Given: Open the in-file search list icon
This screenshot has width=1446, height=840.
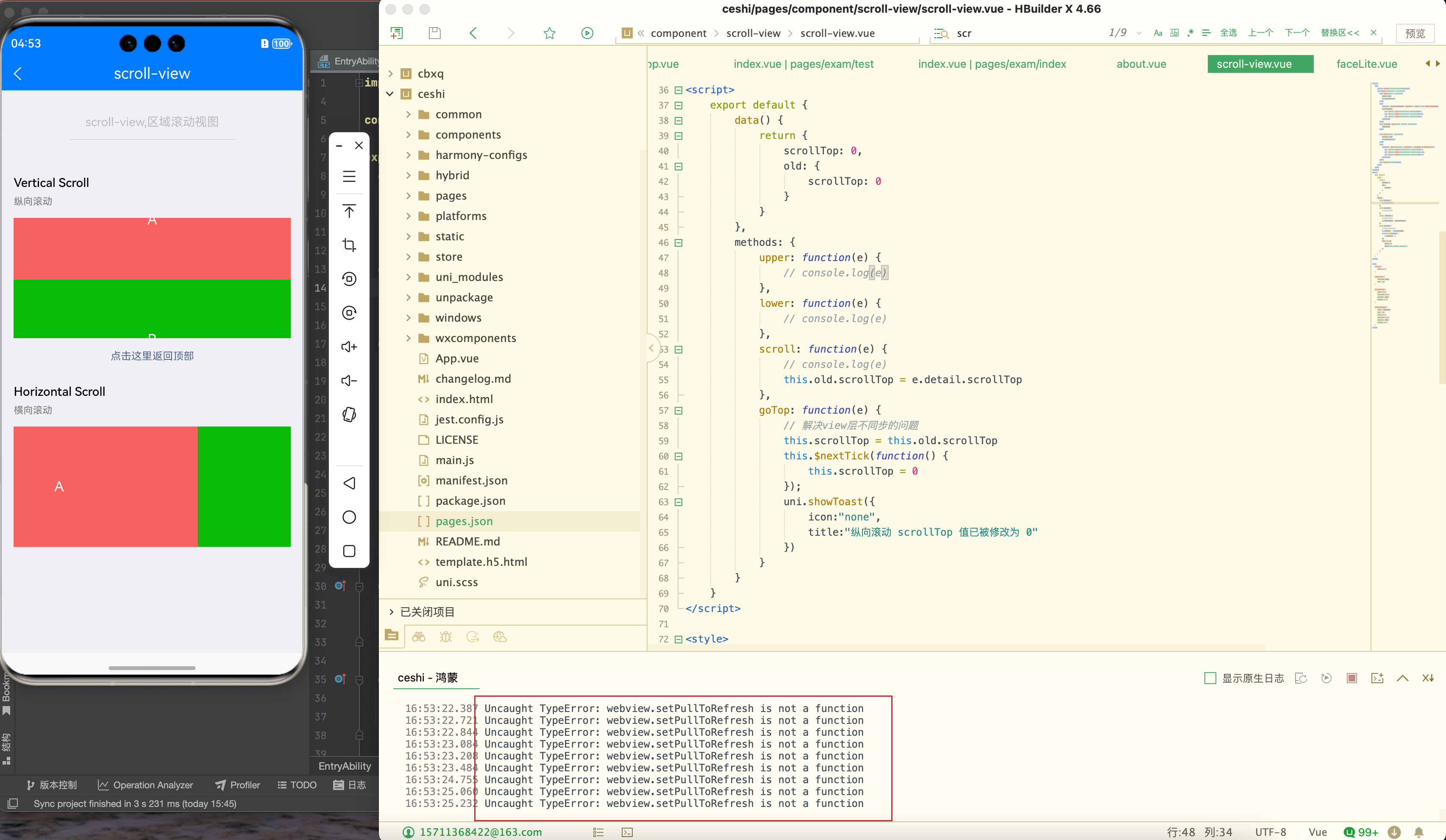Looking at the screenshot, I should 941,33.
